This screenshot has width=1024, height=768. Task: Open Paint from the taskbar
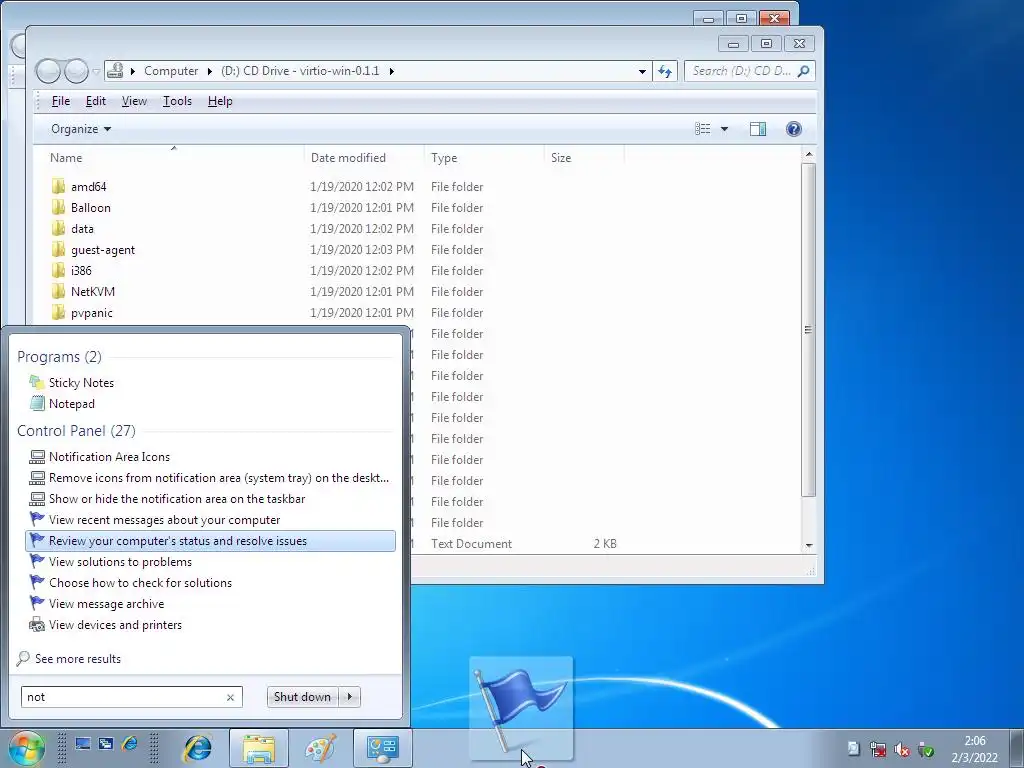(321, 748)
